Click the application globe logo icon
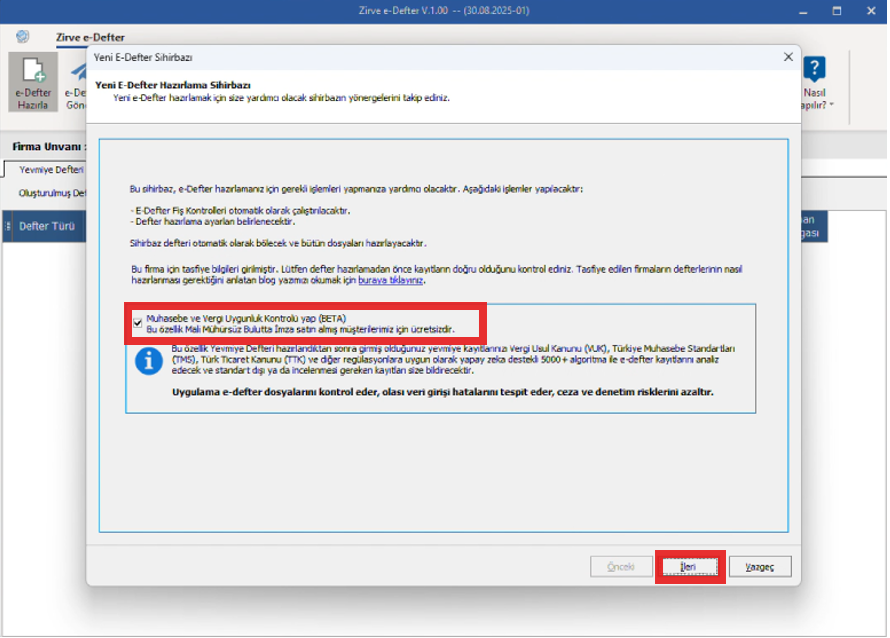Image resolution: width=890 pixels, height=638 pixels. (23, 37)
